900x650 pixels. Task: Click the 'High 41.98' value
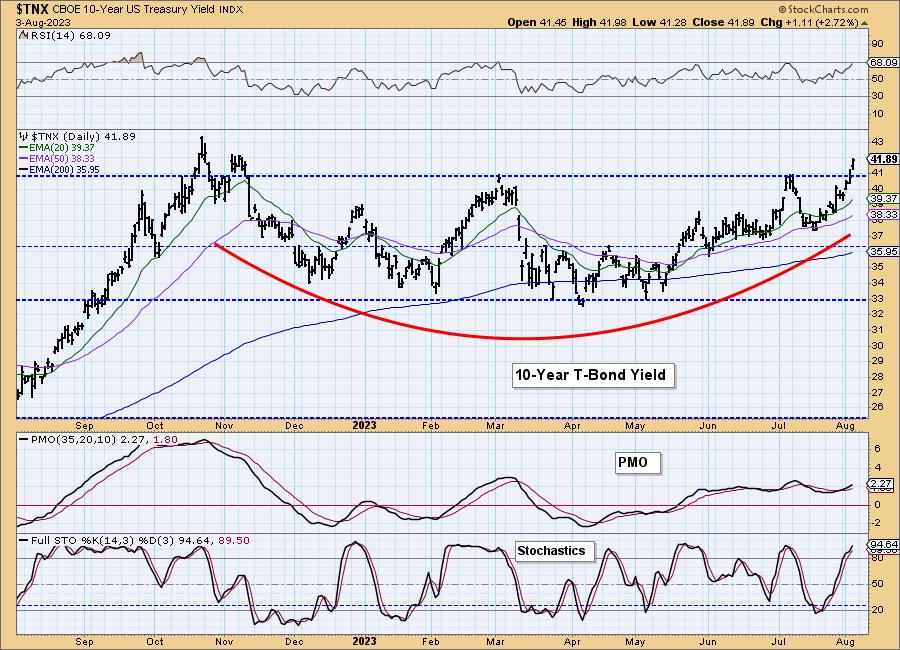[x=599, y=22]
